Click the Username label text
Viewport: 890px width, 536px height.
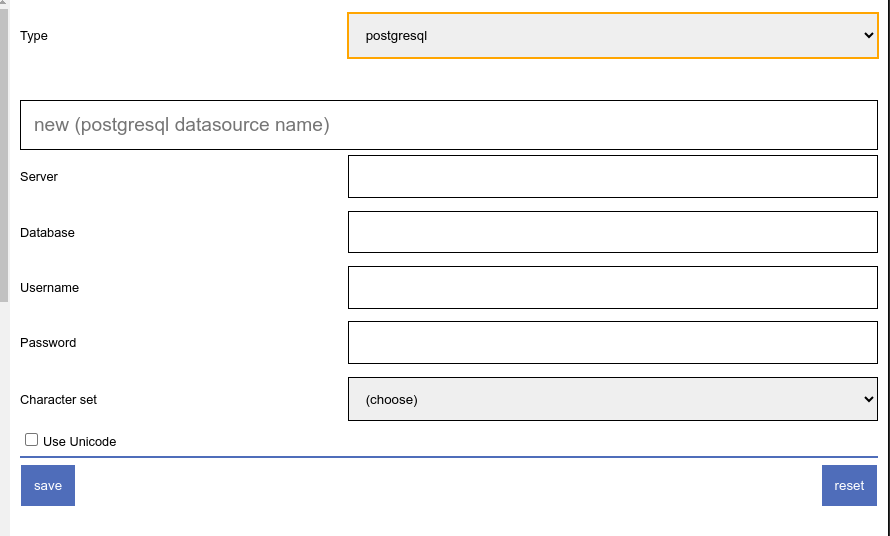(x=49, y=288)
